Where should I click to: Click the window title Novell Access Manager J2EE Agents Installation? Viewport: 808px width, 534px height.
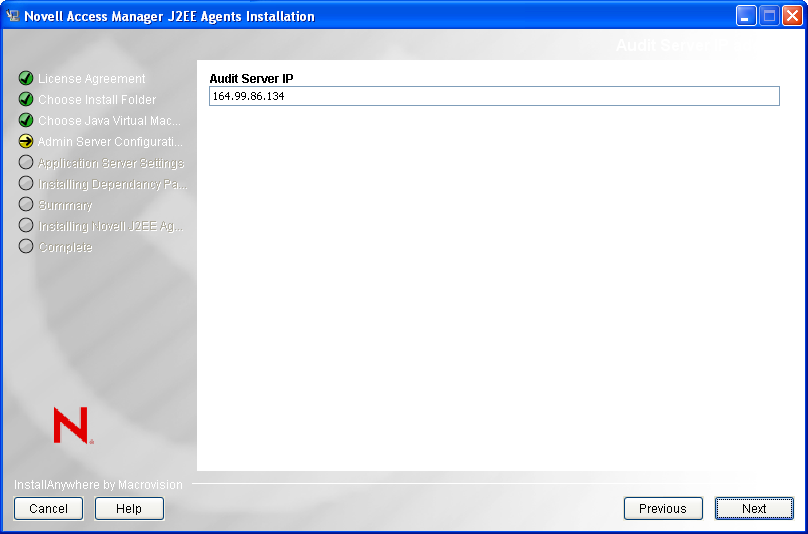point(170,16)
